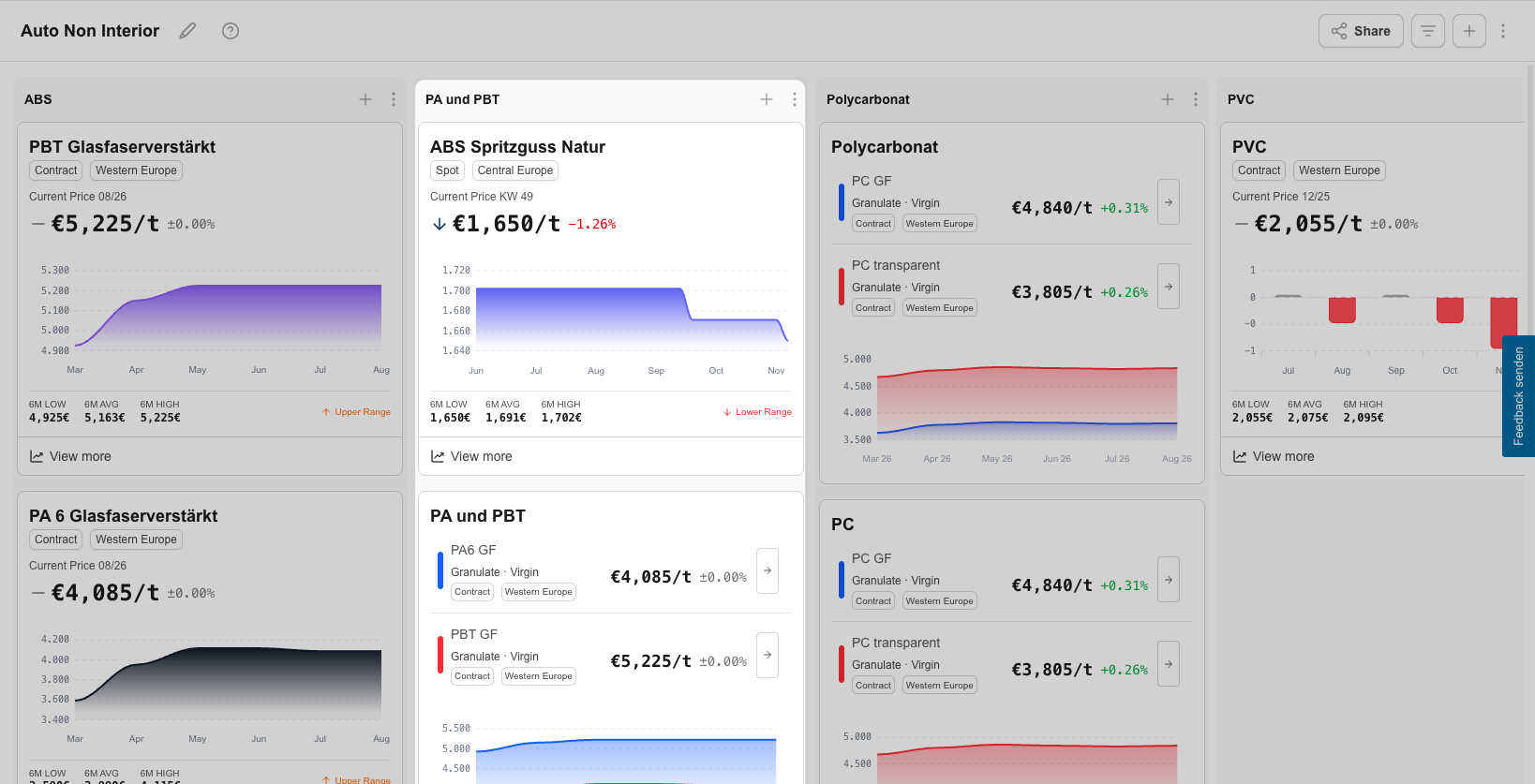This screenshot has height=784, width=1535.
Task: Click Upper Range indicator on PBT Glasfaserverstärkt
Action: tap(356, 412)
